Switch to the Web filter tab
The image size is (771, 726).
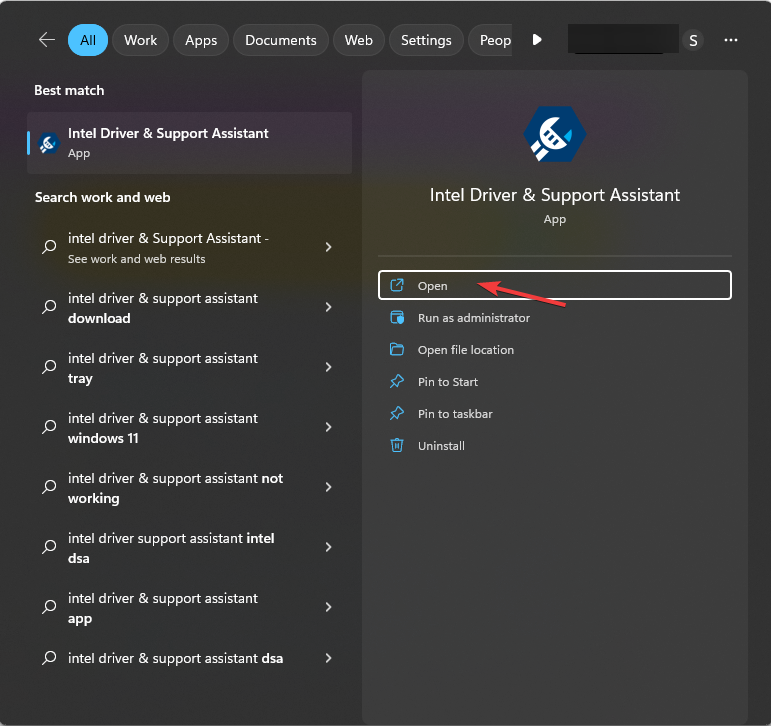[358, 40]
